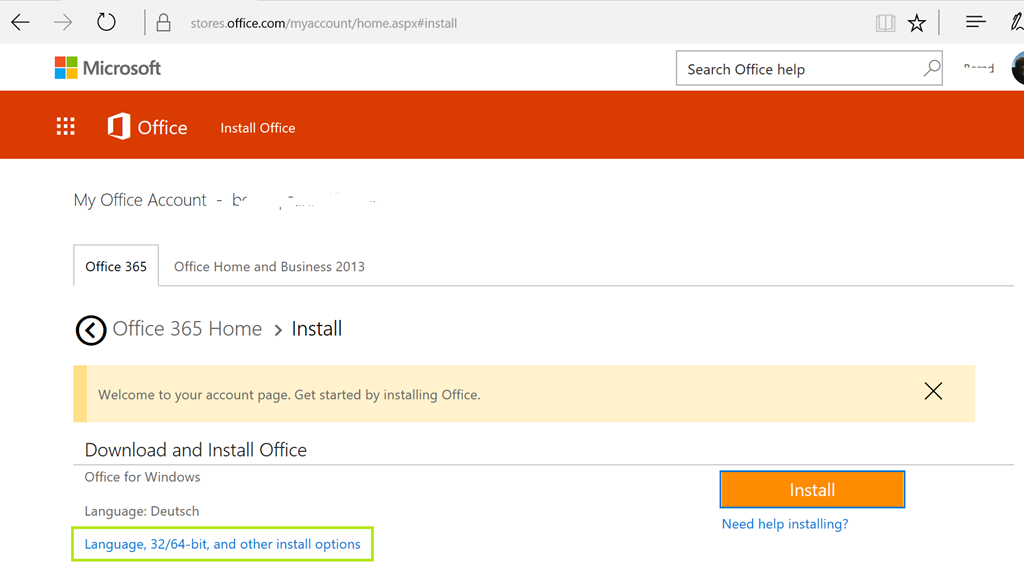This screenshot has width=1024, height=566.
Task: Open the Hub three-lines icon
Action: (x=975, y=22)
